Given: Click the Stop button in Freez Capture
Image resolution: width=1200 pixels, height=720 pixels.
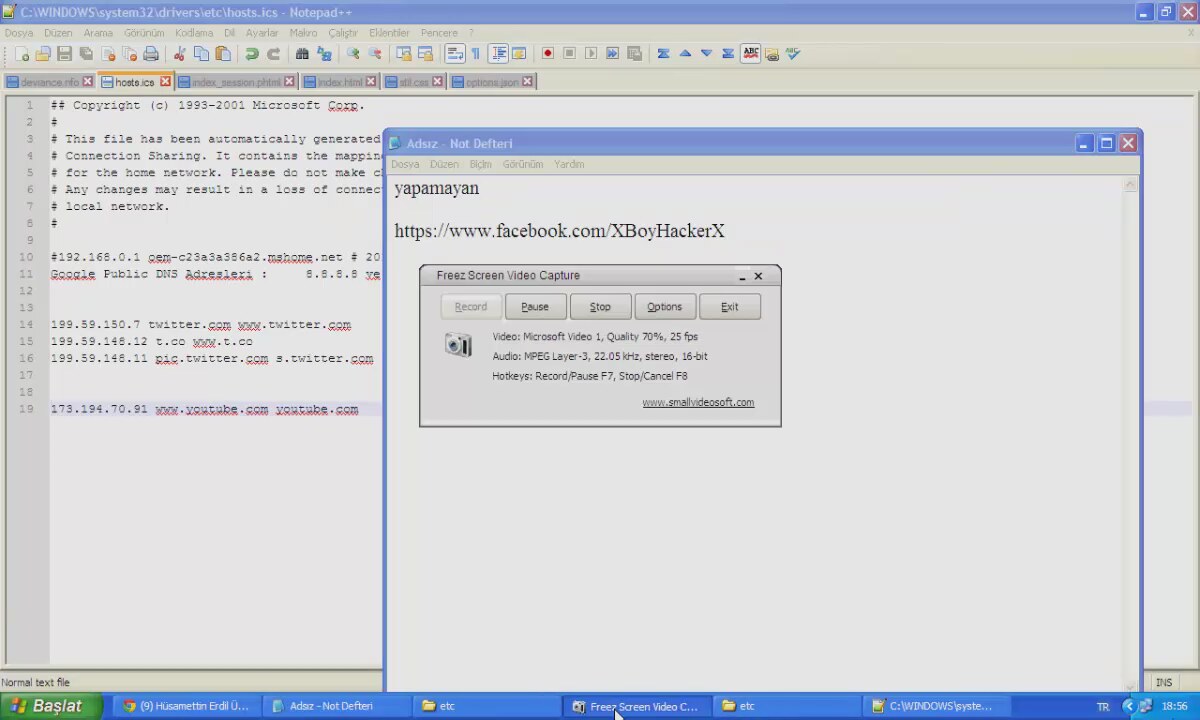Looking at the screenshot, I should point(600,307).
